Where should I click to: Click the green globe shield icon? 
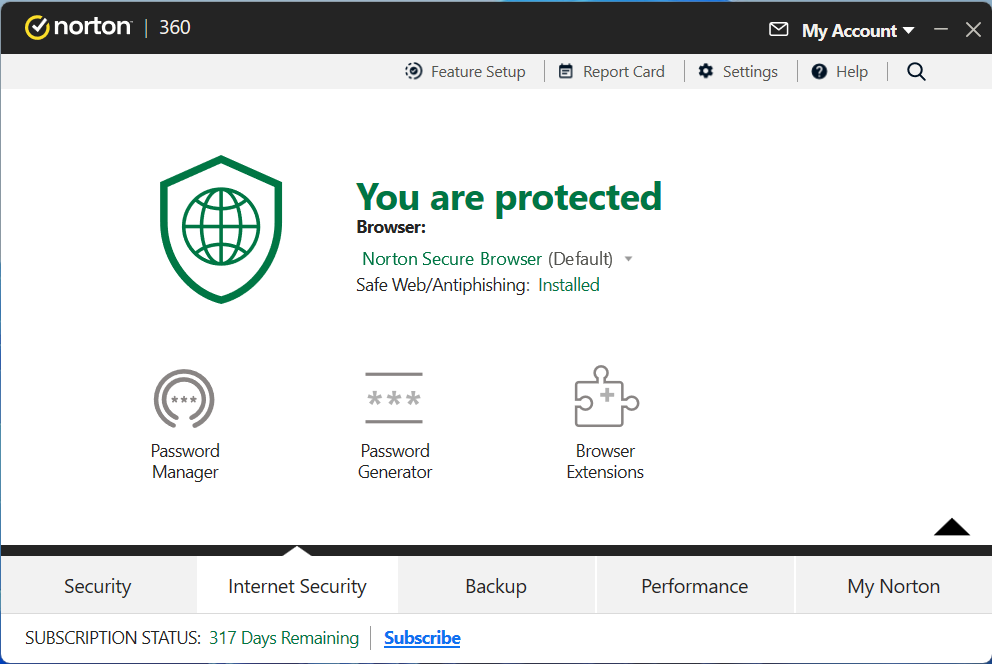click(221, 229)
